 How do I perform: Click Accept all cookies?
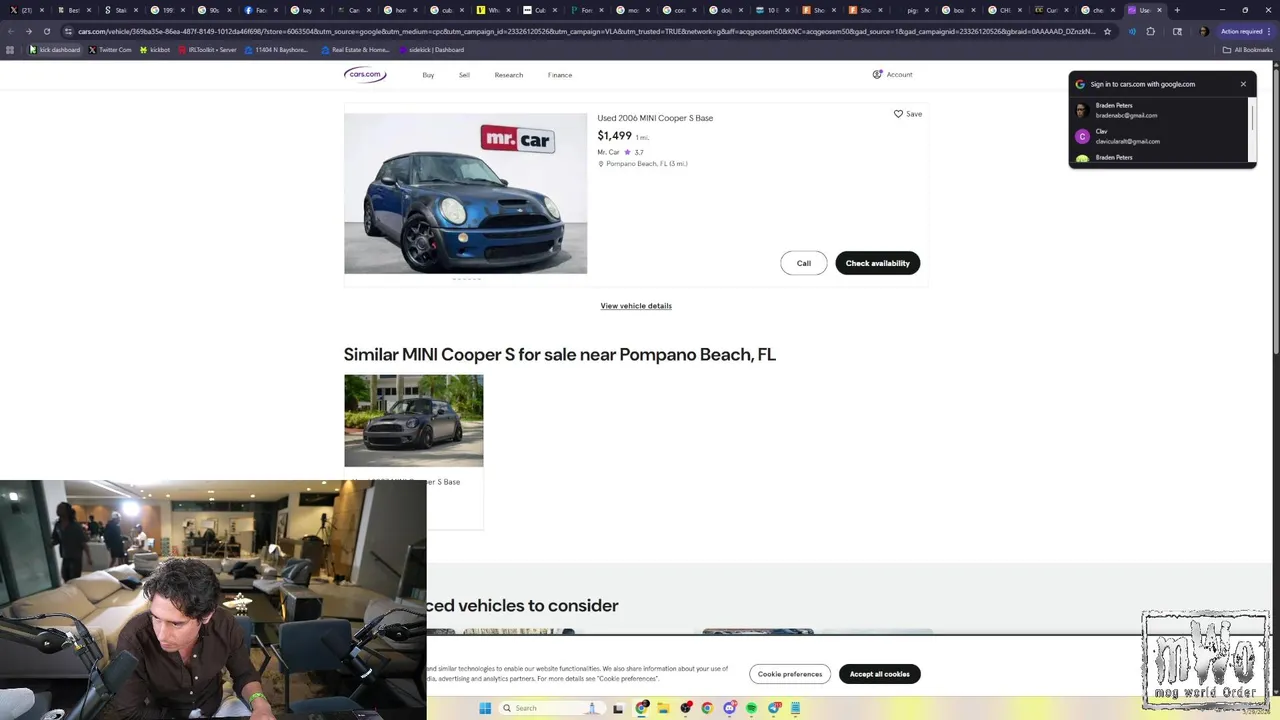tap(880, 674)
